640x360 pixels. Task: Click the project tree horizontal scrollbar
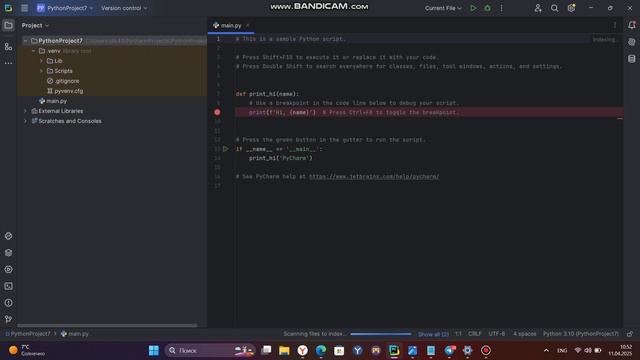(x=107, y=326)
